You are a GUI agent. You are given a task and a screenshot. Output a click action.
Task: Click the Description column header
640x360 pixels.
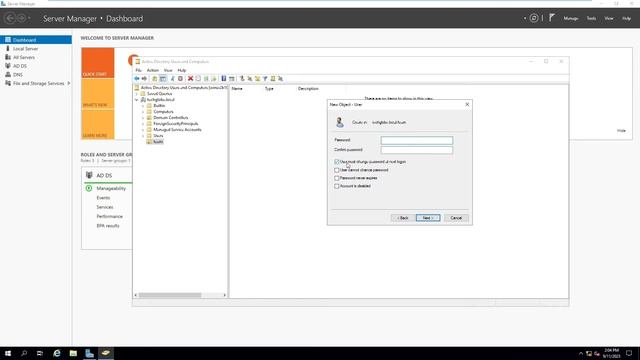pyautogui.click(x=308, y=89)
